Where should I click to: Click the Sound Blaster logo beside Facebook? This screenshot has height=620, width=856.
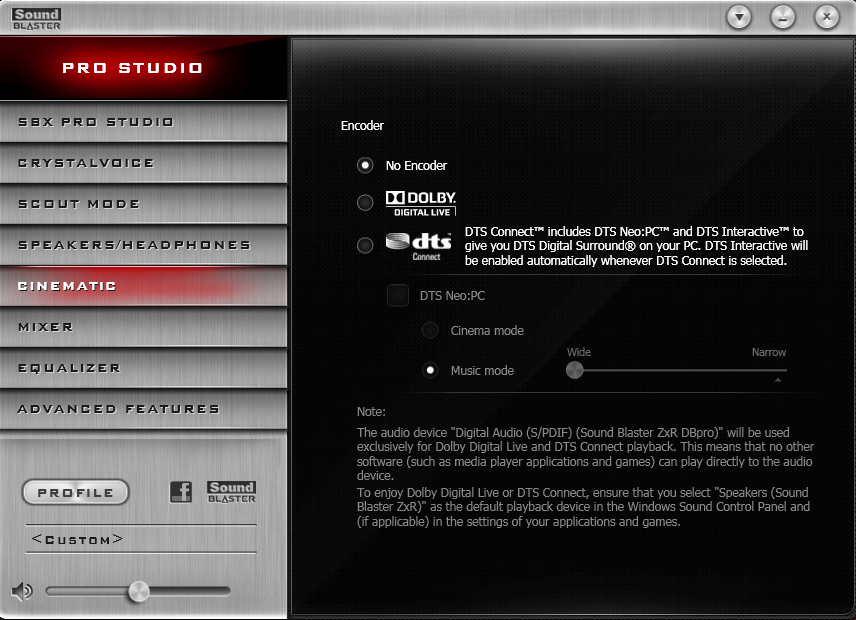coord(231,491)
